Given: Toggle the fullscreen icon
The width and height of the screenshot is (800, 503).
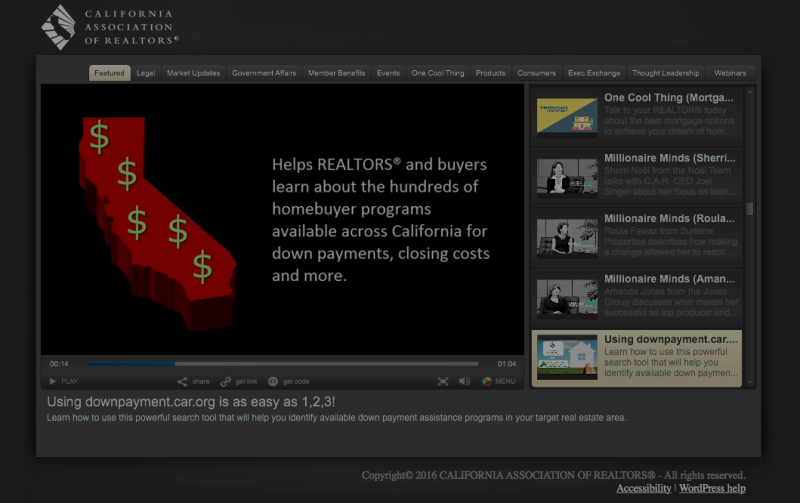Looking at the screenshot, I should pos(443,382).
